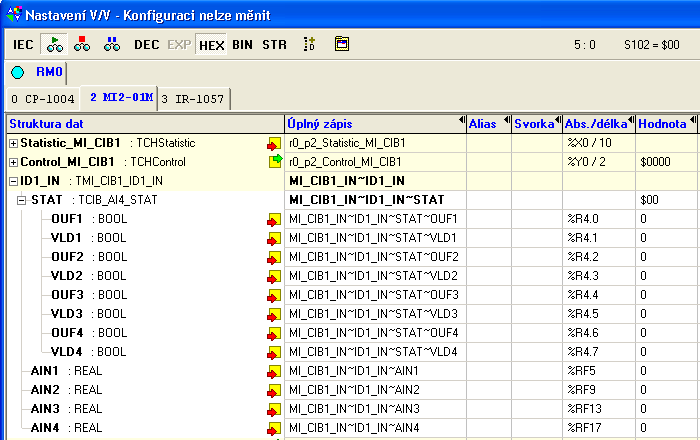Click the input arrow icon for OUF4
The width and height of the screenshot is (700, 440).
tap(274, 333)
